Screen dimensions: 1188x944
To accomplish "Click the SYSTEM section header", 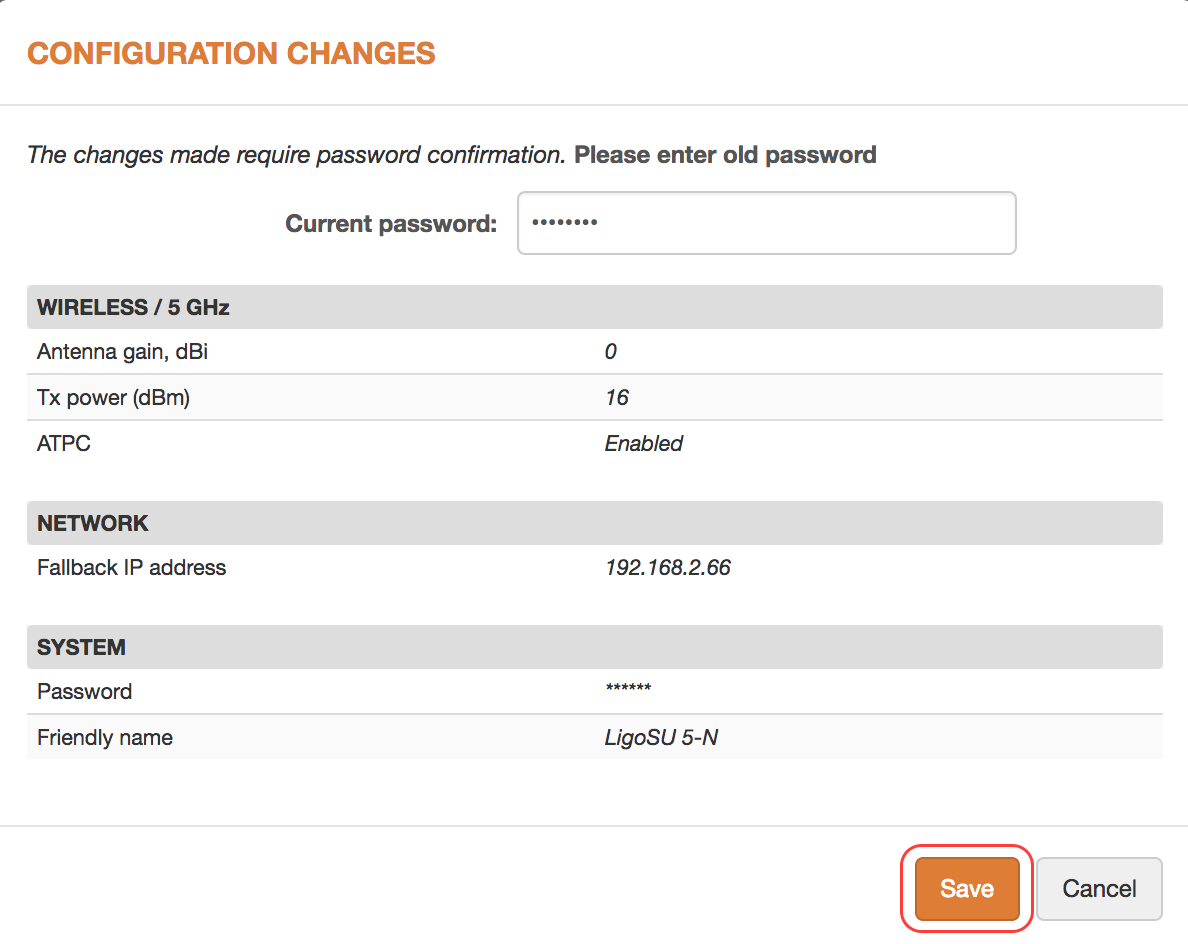I will click(x=80, y=647).
